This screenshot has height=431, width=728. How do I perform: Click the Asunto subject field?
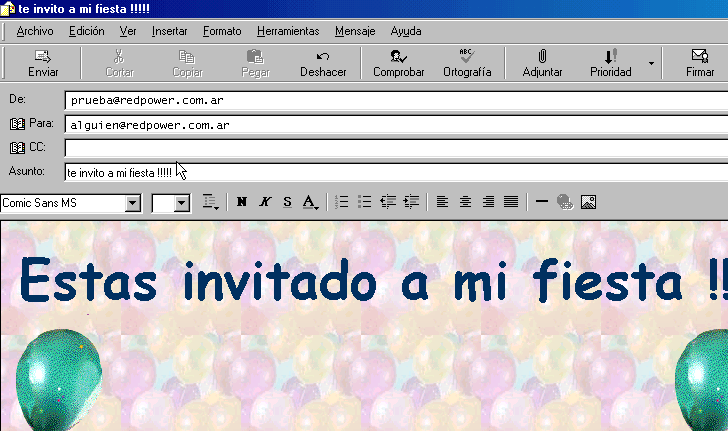(396, 172)
